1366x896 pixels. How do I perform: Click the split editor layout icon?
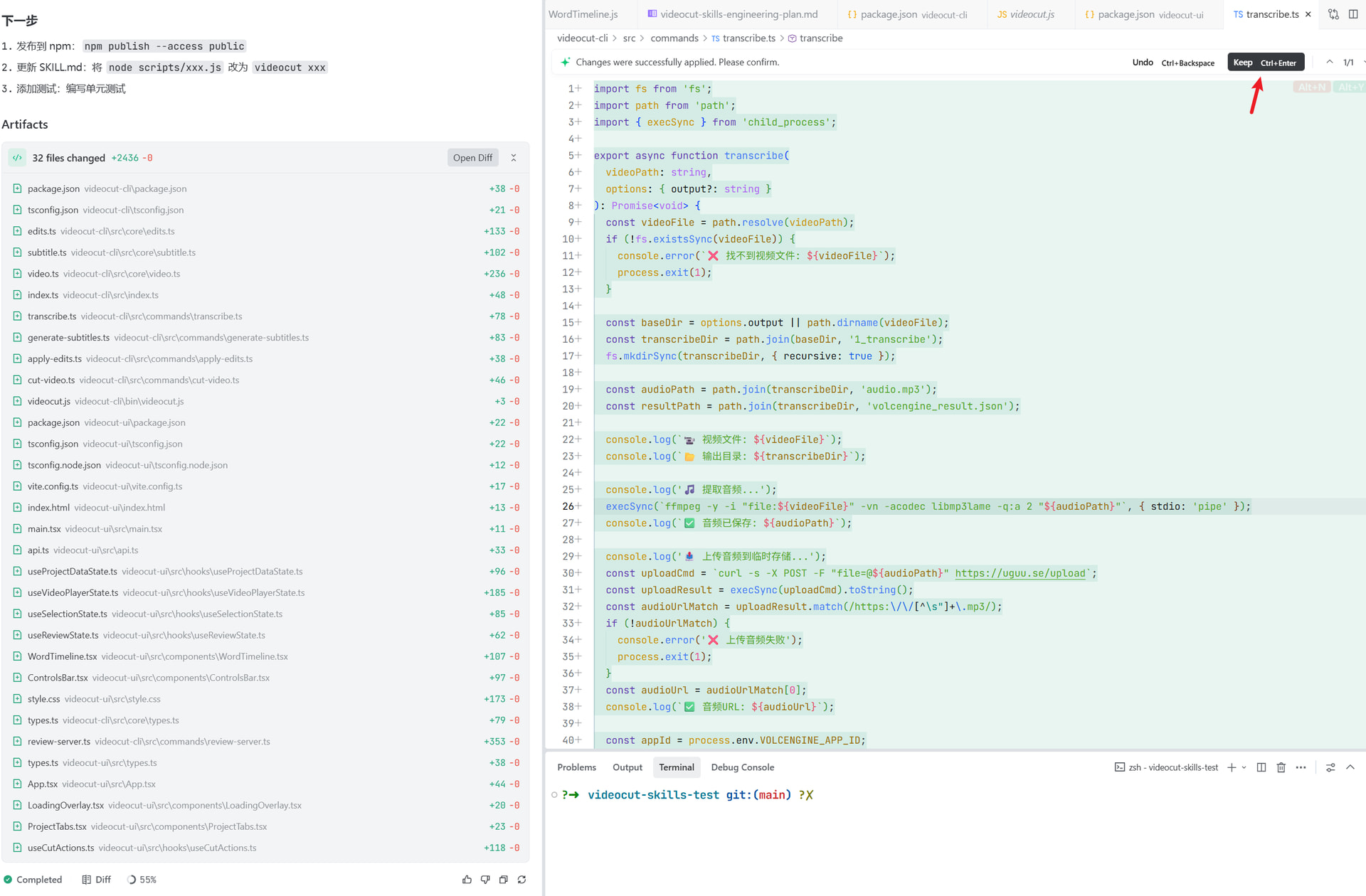tap(1353, 14)
